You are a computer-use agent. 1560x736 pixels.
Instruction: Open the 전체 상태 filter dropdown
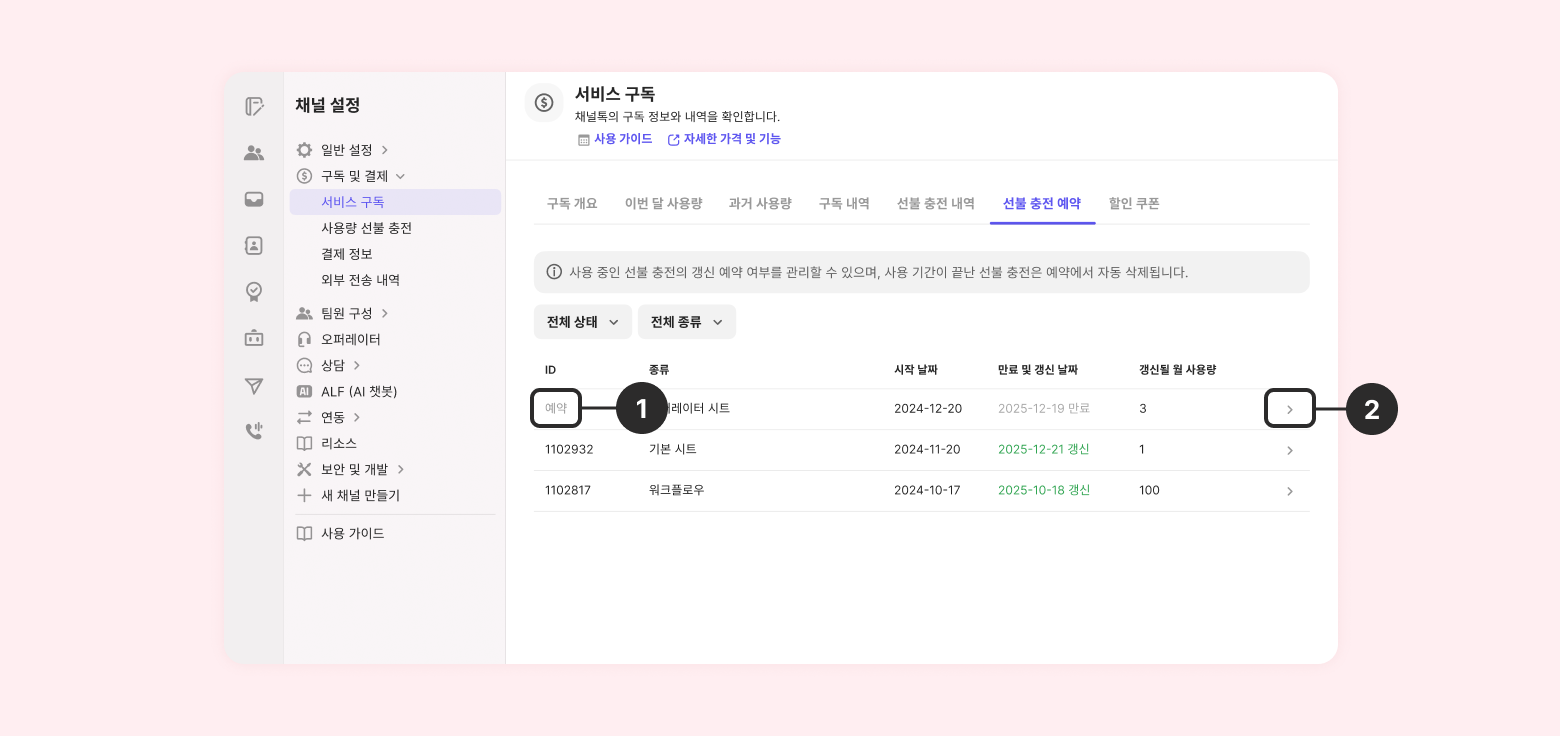click(x=582, y=322)
